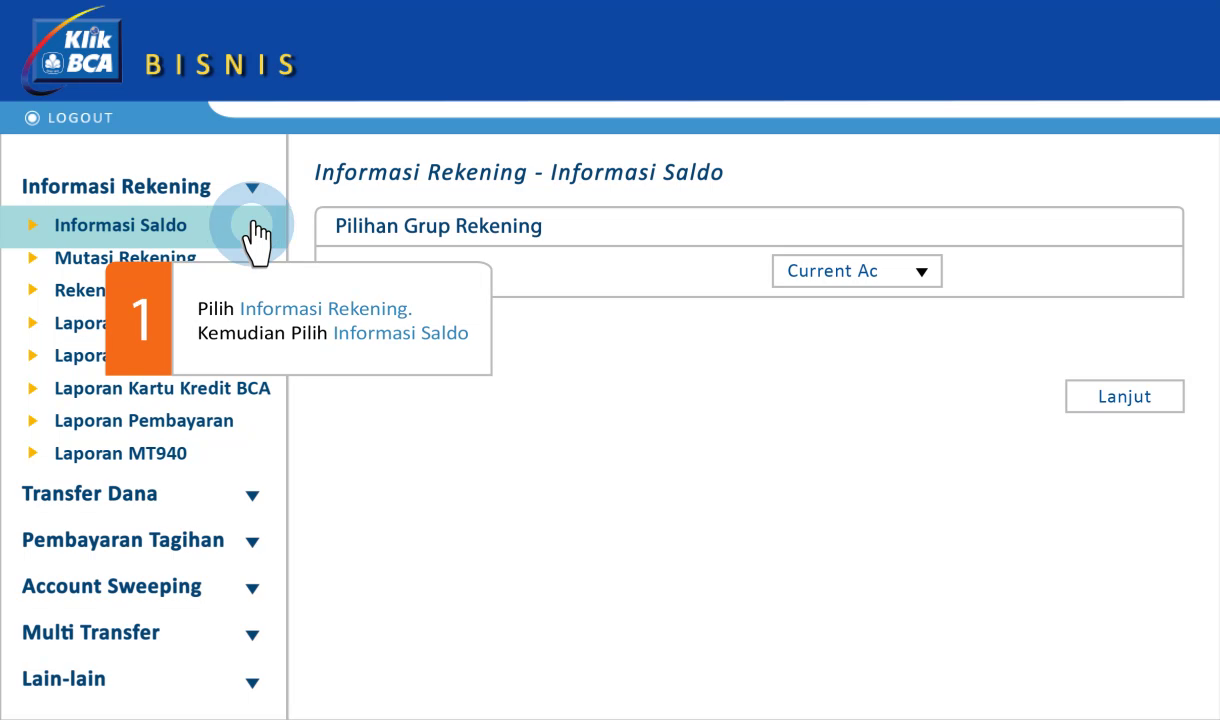Viewport: 1220px width, 720px height.
Task: Expand the Account Sweeping arrow
Action: [252, 588]
